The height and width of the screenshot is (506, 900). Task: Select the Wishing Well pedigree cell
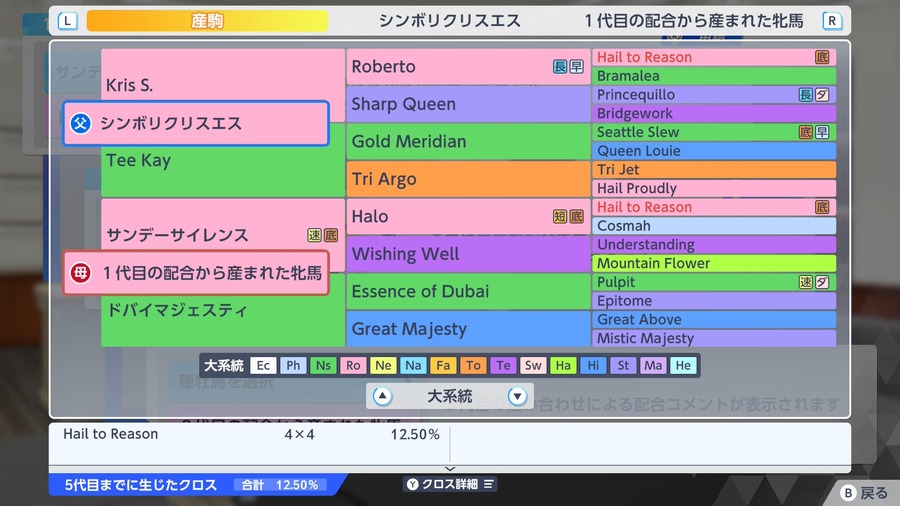[468, 254]
